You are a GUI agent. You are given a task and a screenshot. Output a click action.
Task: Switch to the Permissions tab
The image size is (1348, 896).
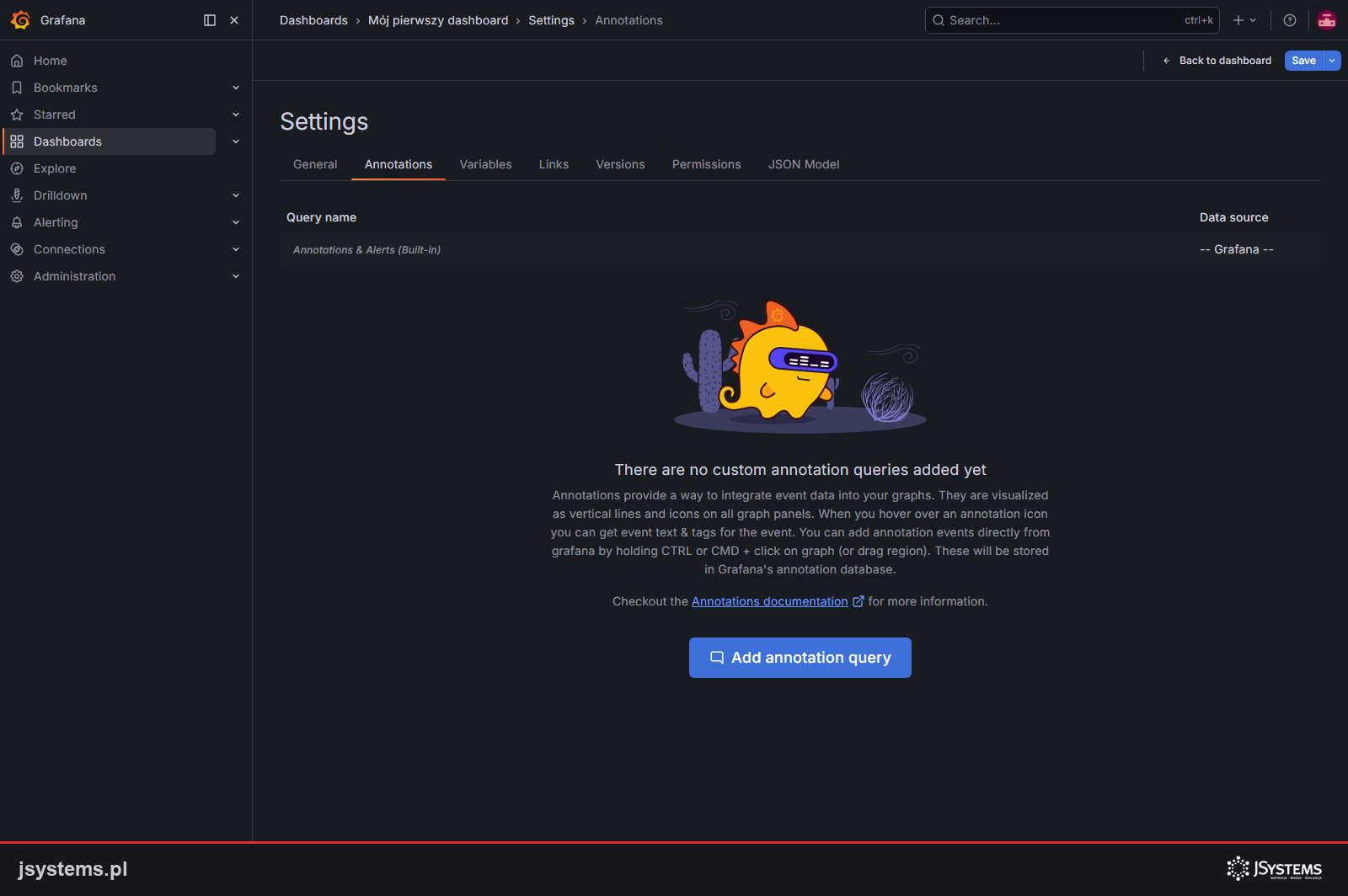point(707,164)
